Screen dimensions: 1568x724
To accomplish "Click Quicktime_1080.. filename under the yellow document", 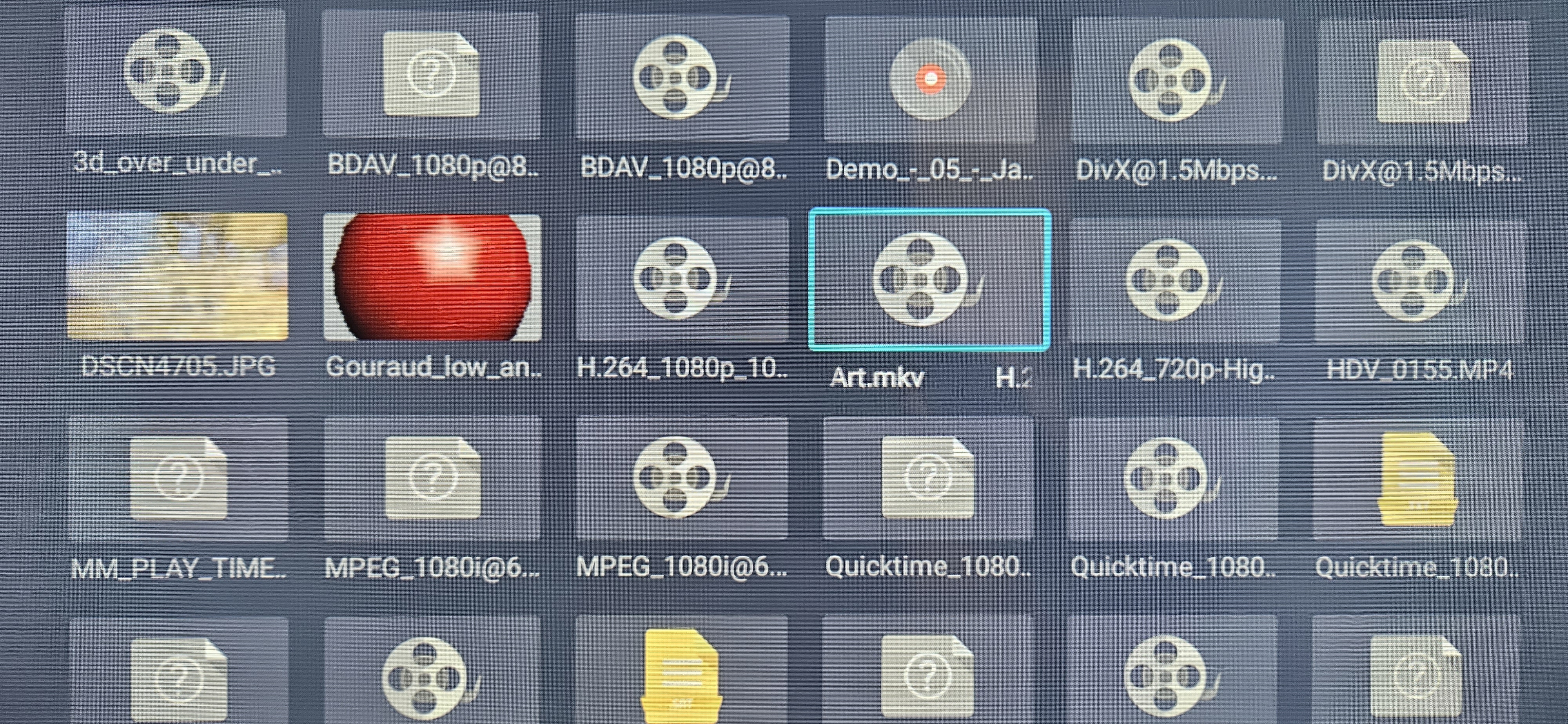I will point(1418,568).
